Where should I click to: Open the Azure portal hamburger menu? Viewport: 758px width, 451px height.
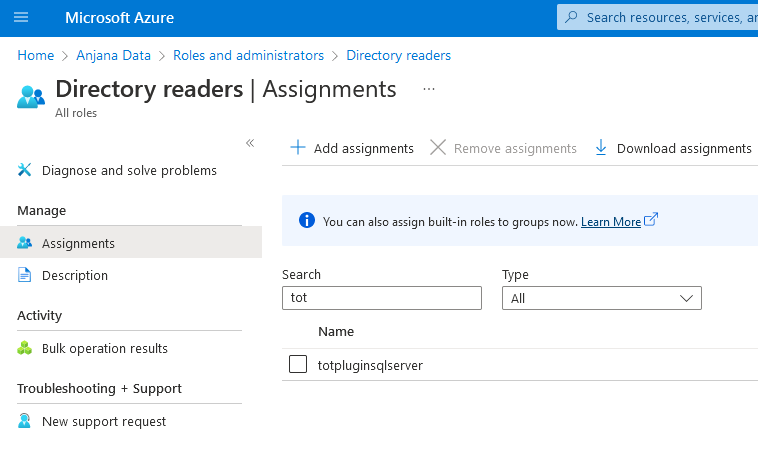point(21,18)
